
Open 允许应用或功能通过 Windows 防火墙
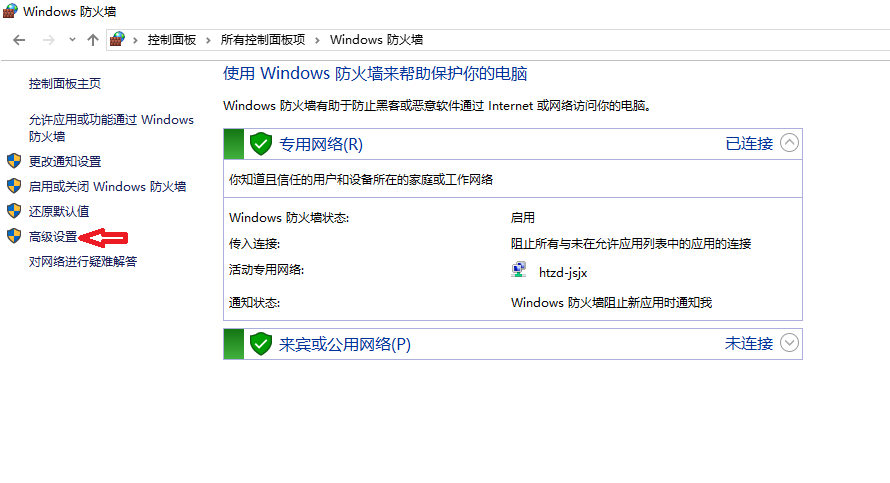[111, 128]
